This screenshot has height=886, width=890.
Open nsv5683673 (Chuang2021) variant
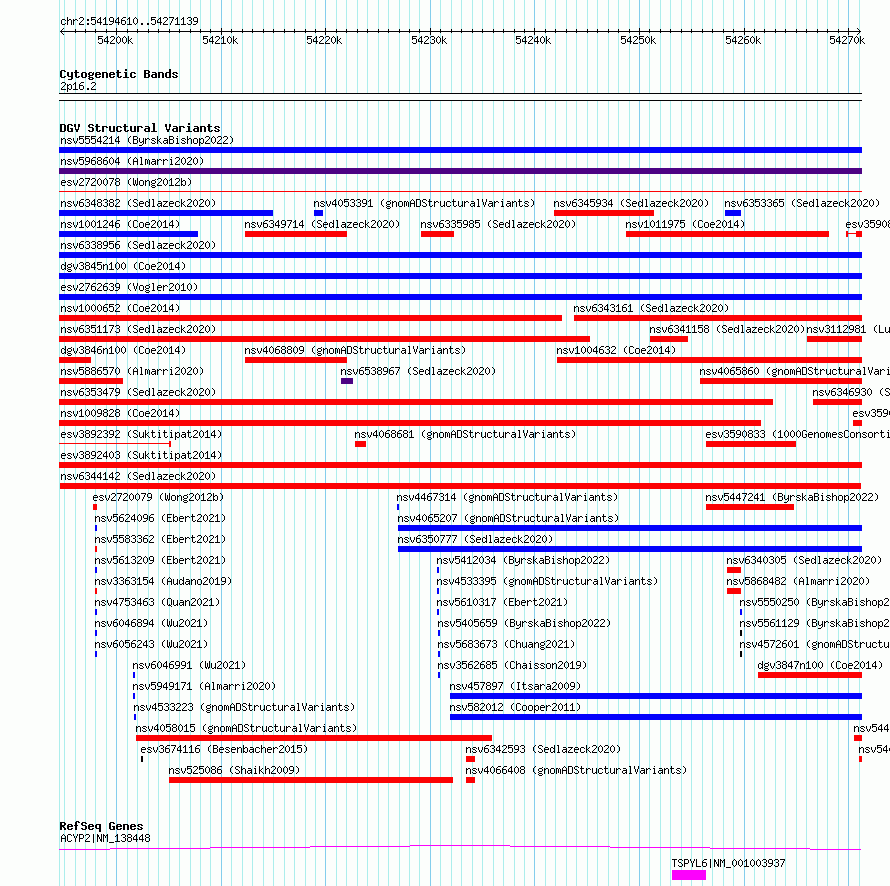(506, 644)
